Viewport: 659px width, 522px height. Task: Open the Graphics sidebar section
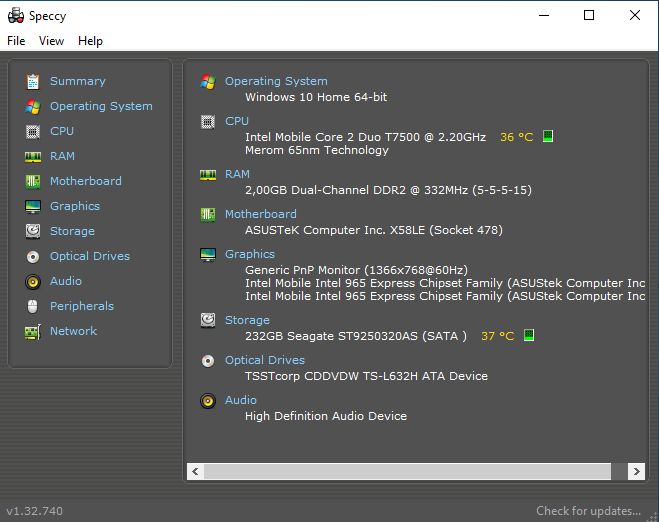[x=75, y=206]
